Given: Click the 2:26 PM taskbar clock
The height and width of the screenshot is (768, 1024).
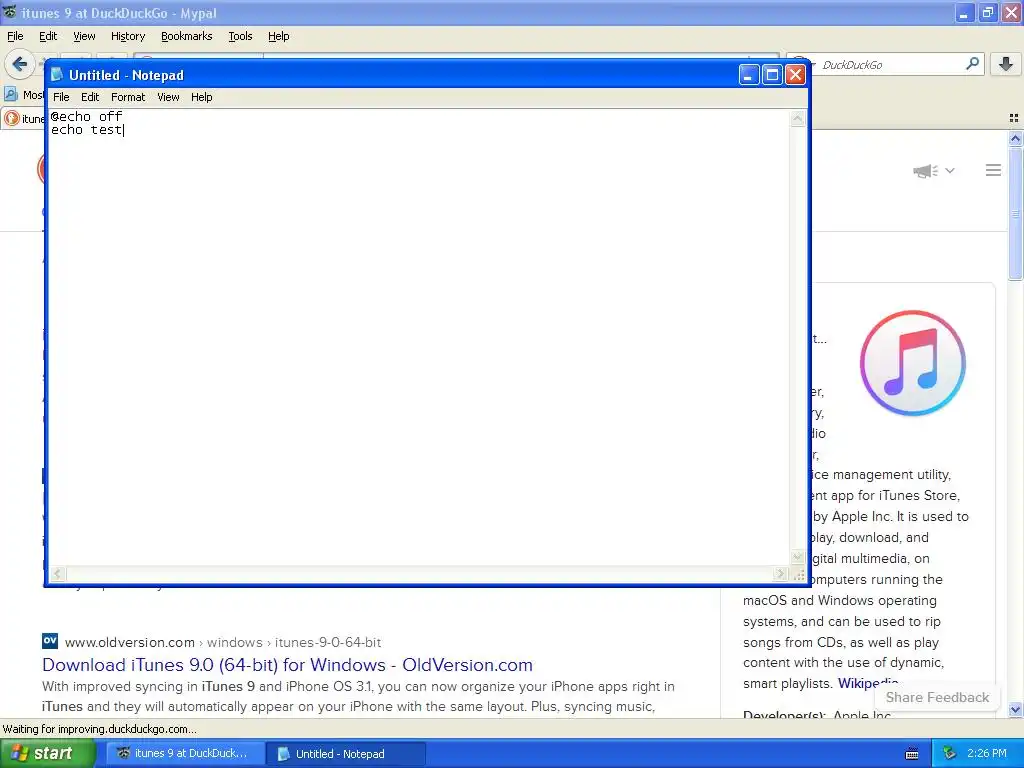Looking at the screenshot, I should tap(987, 754).
